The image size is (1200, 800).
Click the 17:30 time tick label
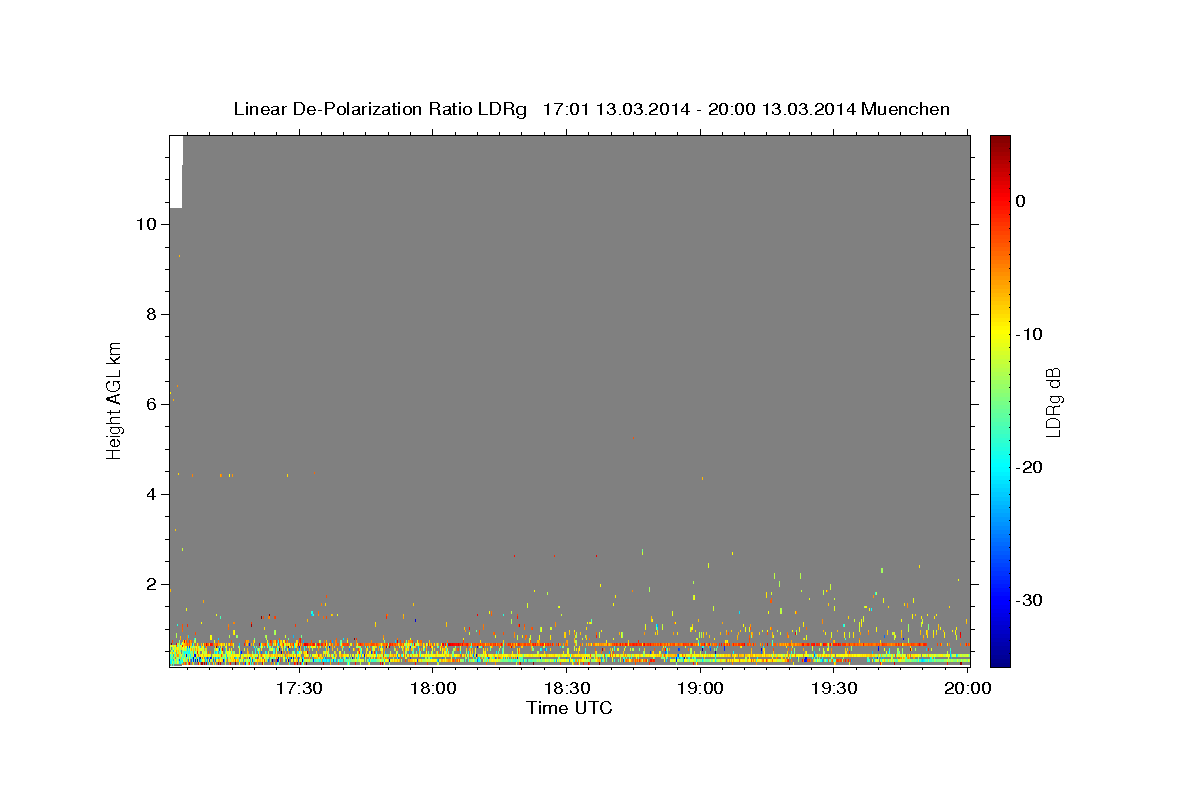tap(299, 689)
